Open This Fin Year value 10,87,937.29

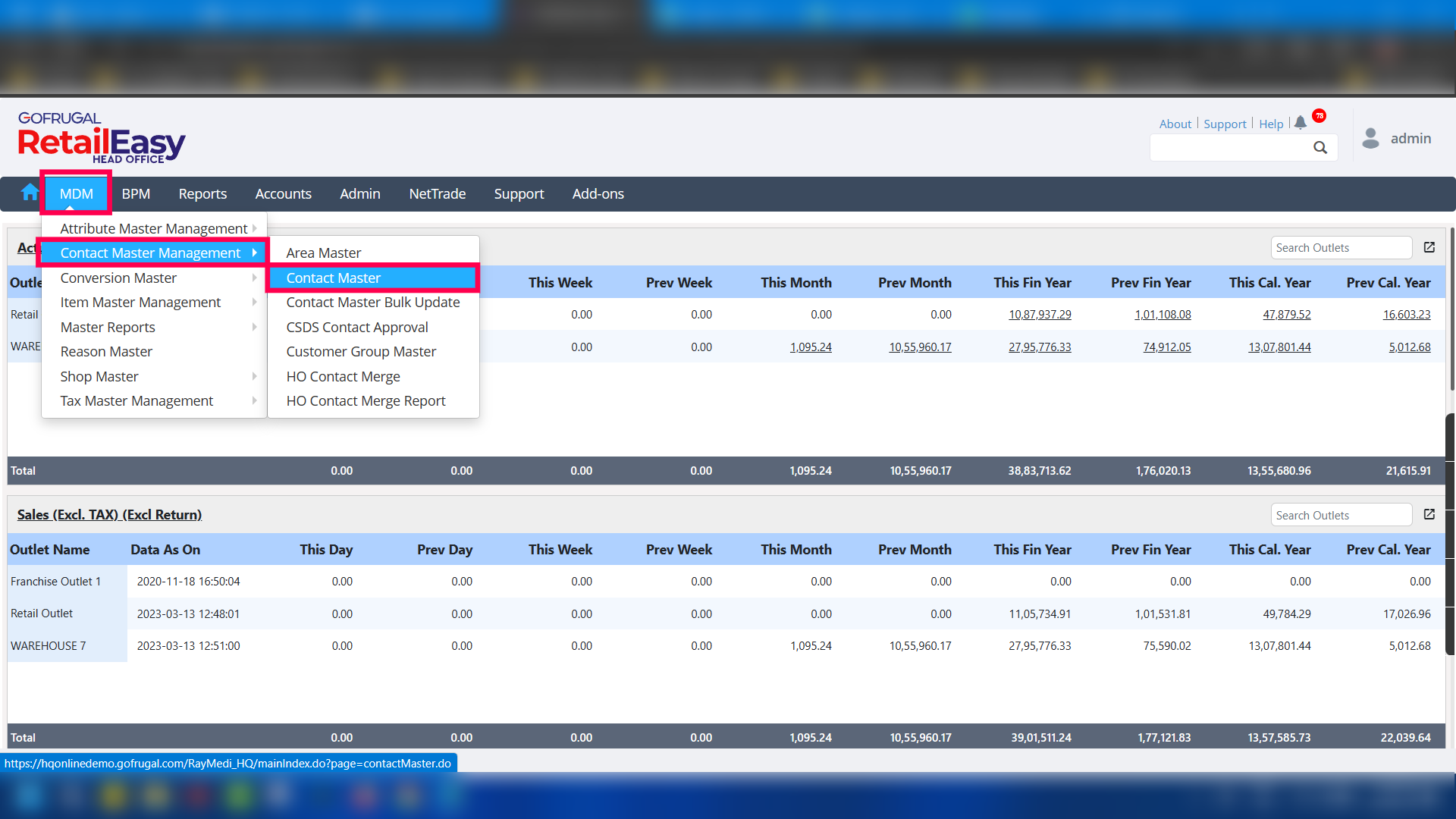[1040, 315]
